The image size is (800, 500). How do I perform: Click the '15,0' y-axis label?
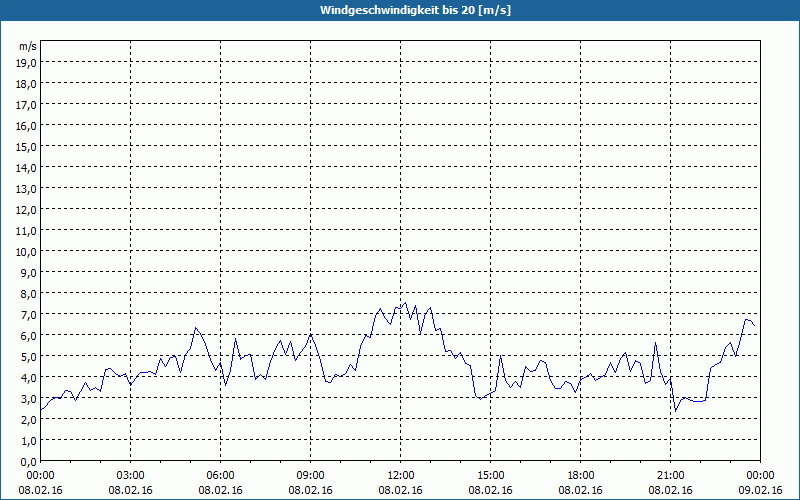26,147
